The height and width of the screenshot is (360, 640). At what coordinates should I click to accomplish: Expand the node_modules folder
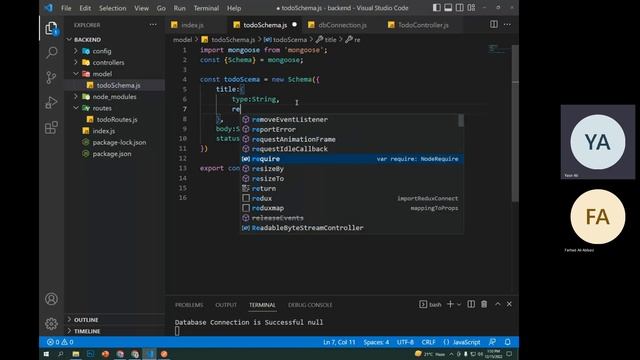pos(114,97)
